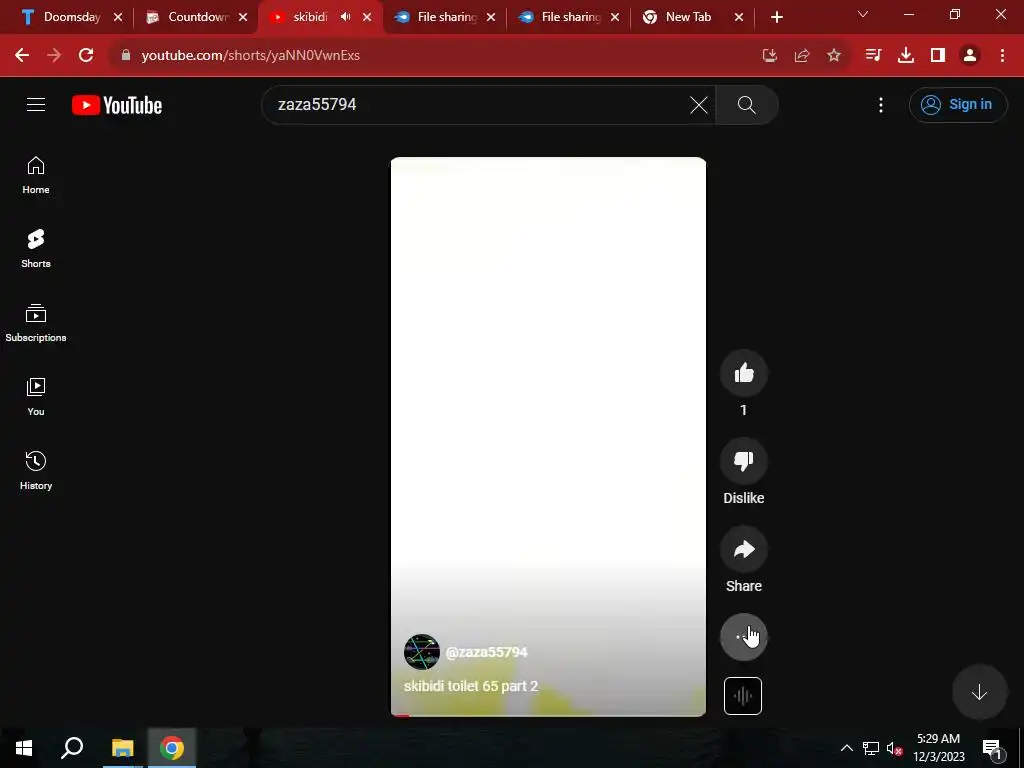The height and width of the screenshot is (768, 1024).
Task: Click the address bar URL
Action: click(250, 55)
